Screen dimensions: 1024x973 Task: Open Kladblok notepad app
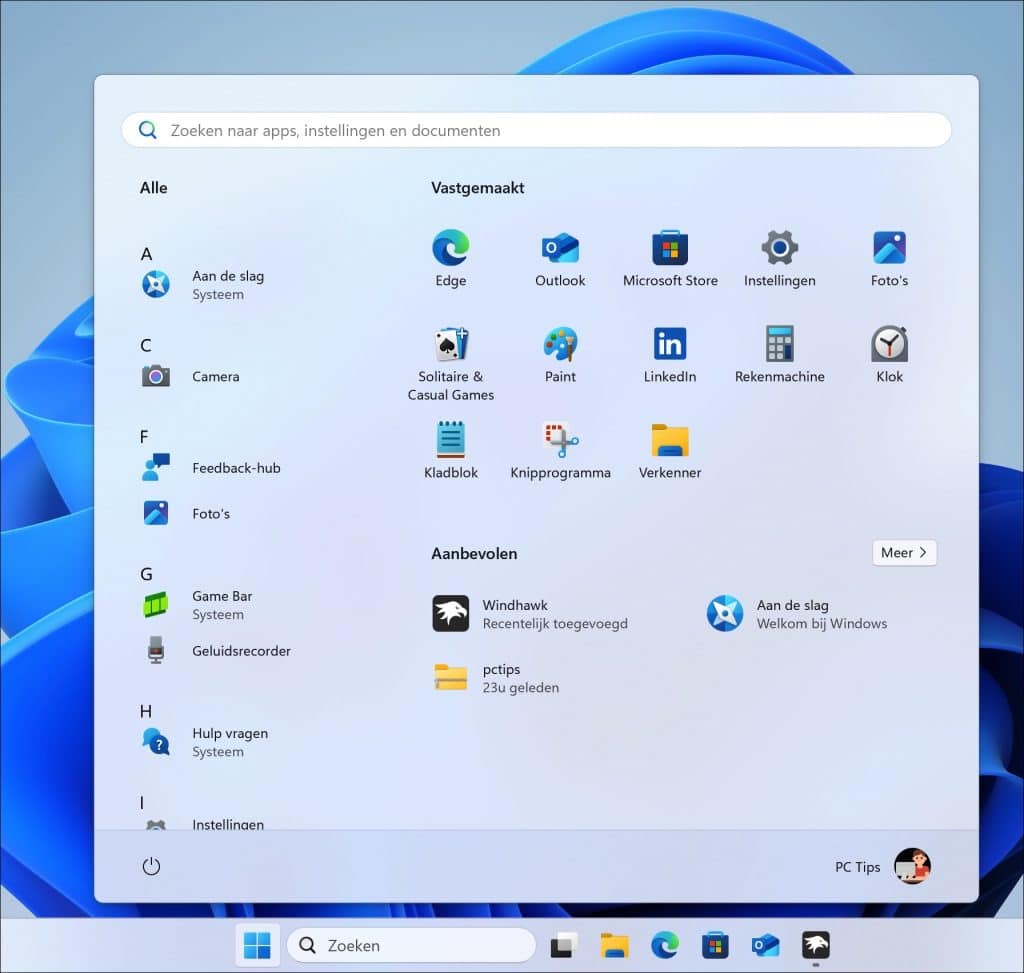coord(450,450)
